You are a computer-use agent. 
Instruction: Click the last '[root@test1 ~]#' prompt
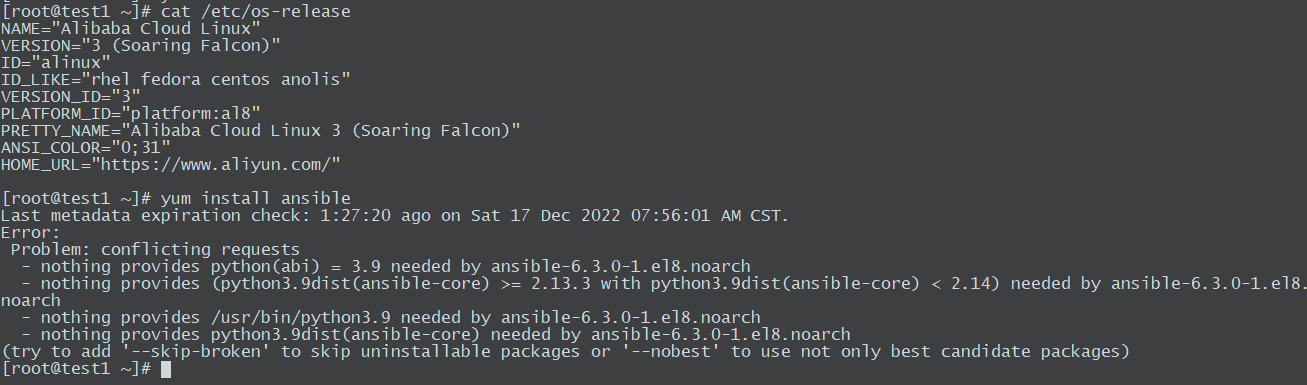tap(75, 370)
